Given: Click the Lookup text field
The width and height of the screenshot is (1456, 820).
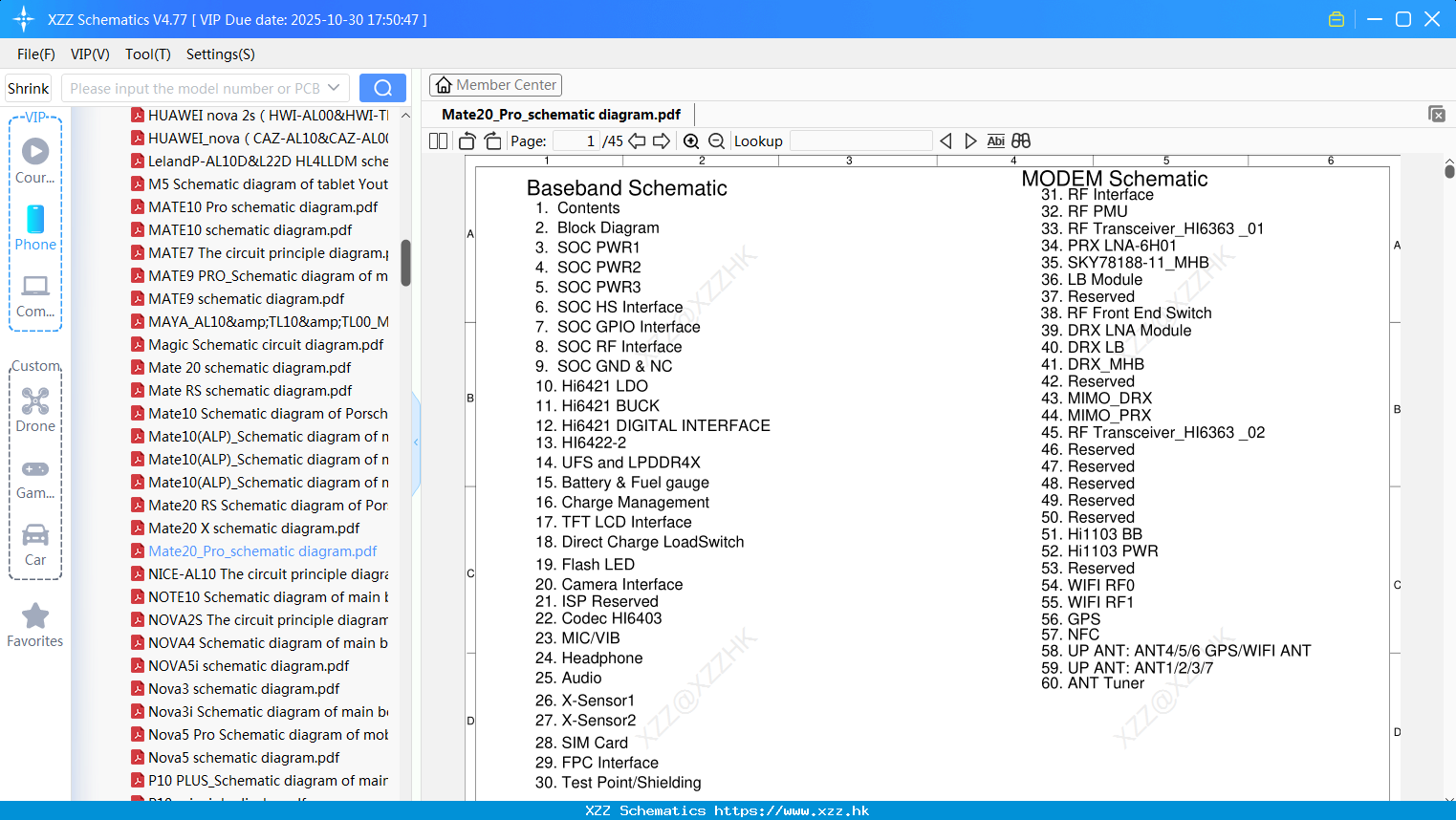Looking at the screenshot, I should click(x=861, y=141).
